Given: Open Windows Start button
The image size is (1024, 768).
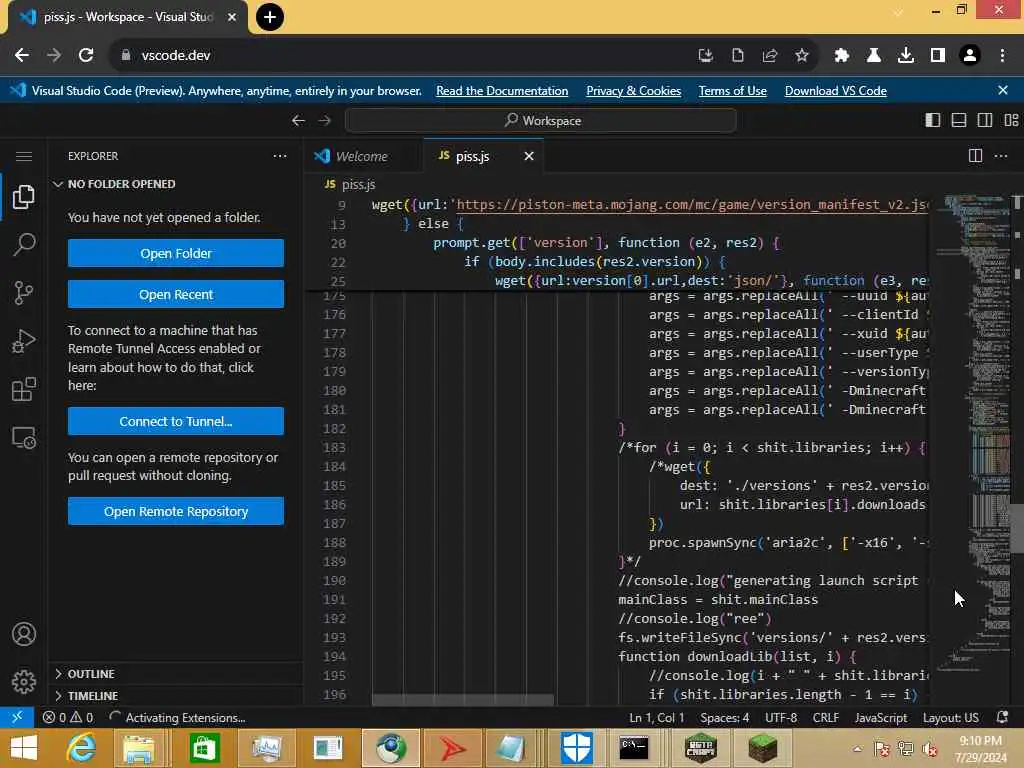Looking at the screenshot, I should tap(24, 748).
